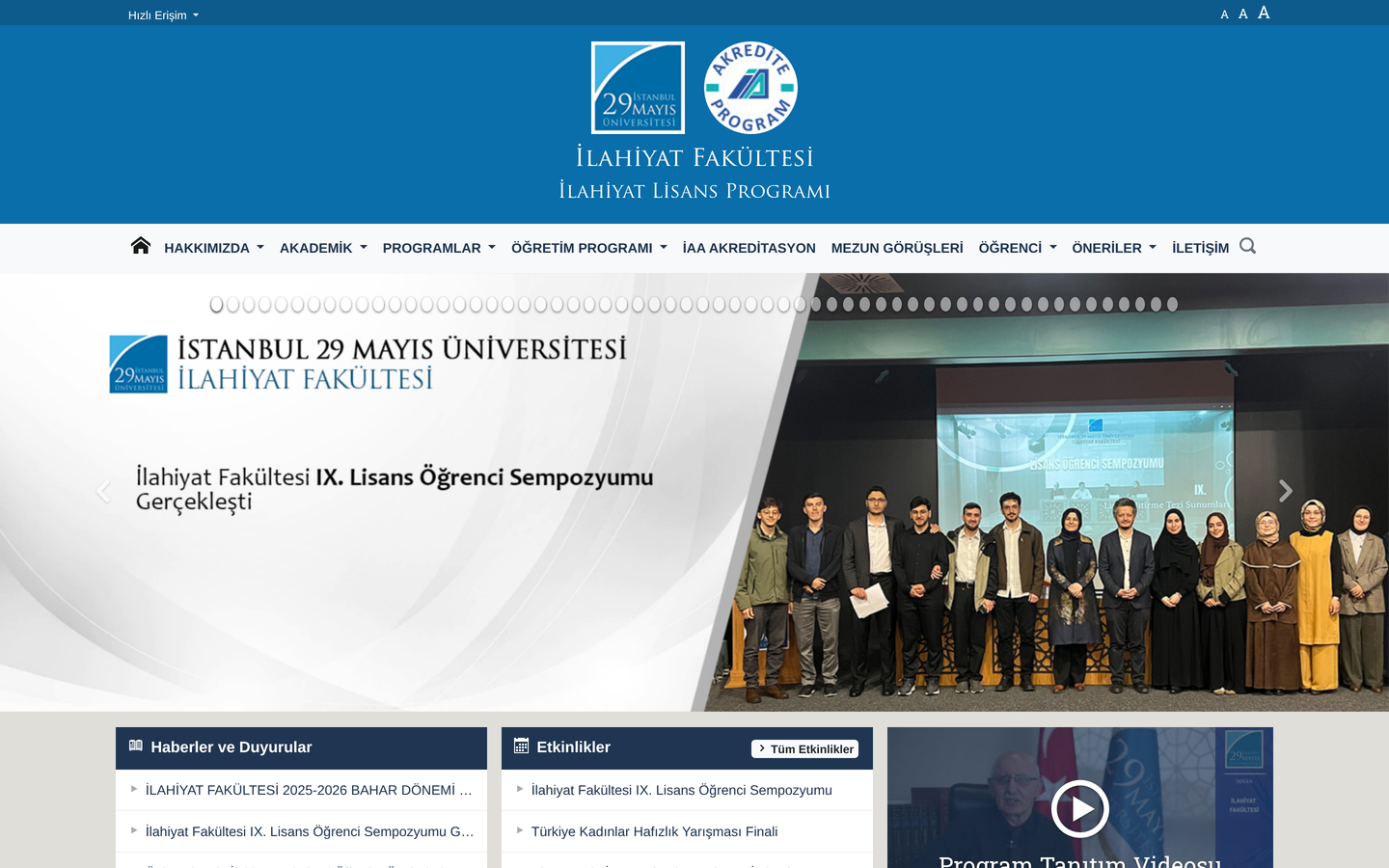Select the smallest font size A
This screenshot has width=1389, height=868.
1224,14
